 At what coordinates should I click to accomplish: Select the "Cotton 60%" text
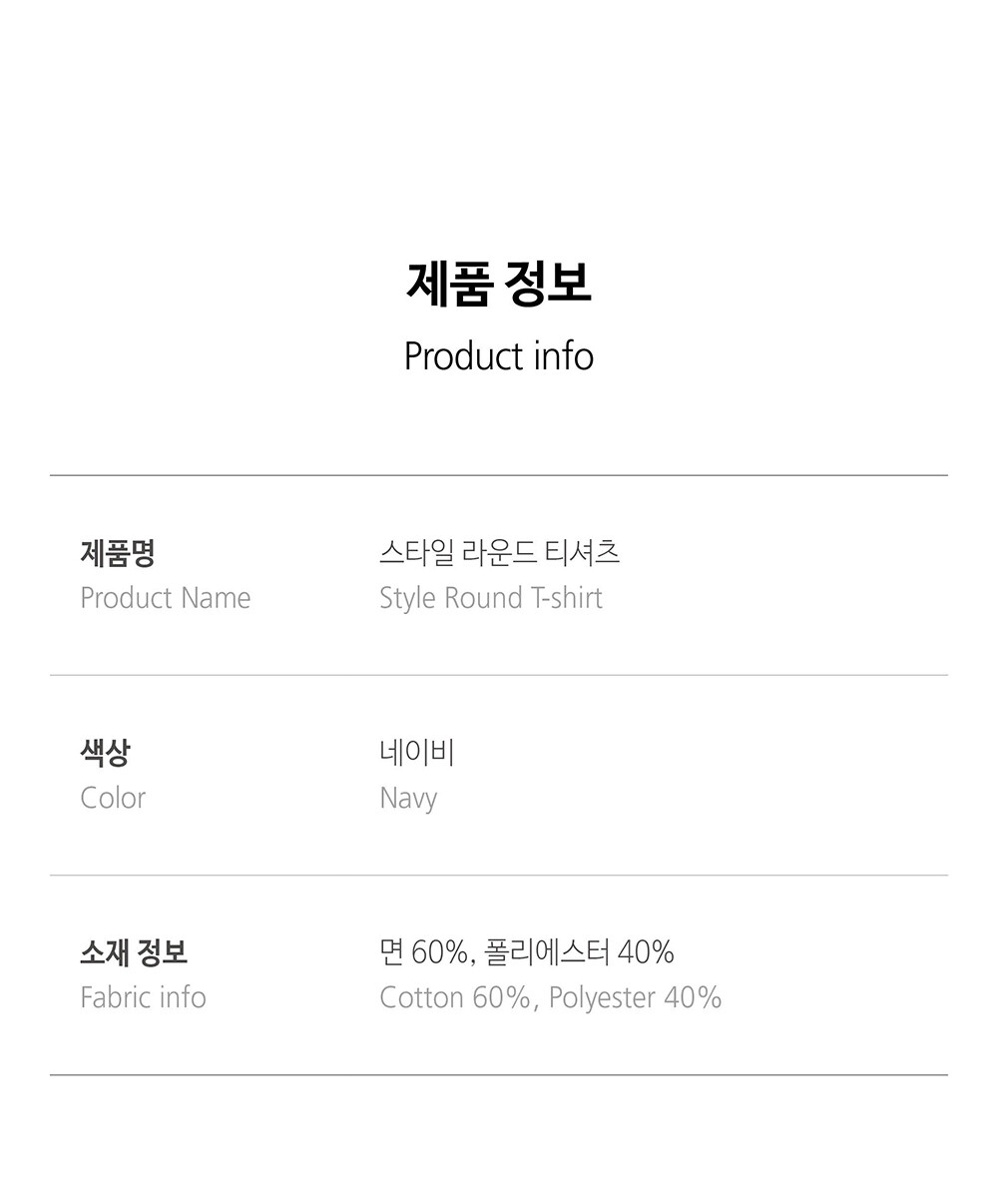[x=454, y=997]
